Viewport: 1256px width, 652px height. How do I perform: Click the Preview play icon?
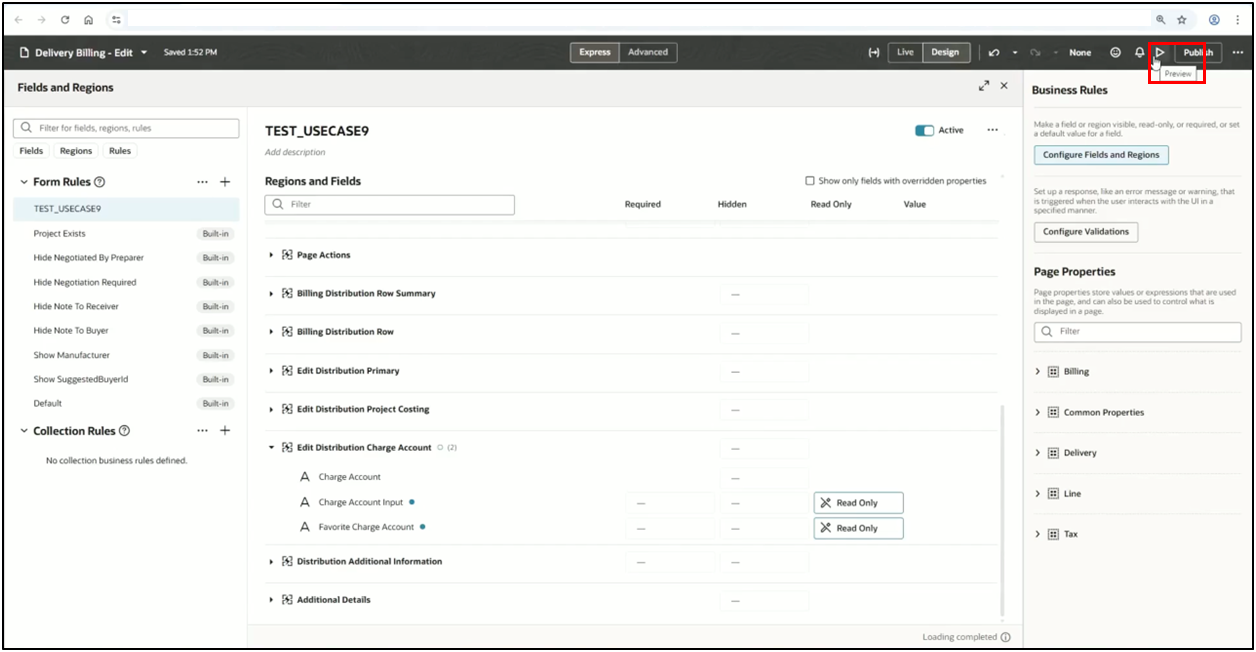click(1160, 52)
